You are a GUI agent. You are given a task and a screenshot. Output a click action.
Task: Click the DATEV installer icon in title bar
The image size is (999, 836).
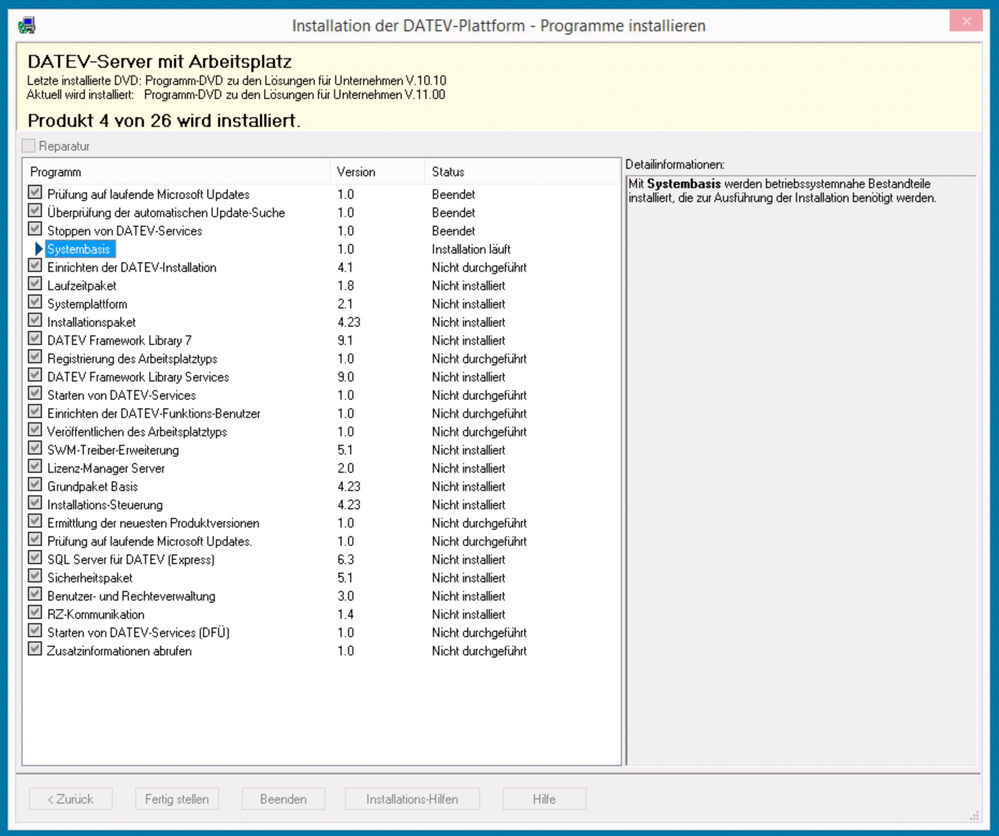27,25
